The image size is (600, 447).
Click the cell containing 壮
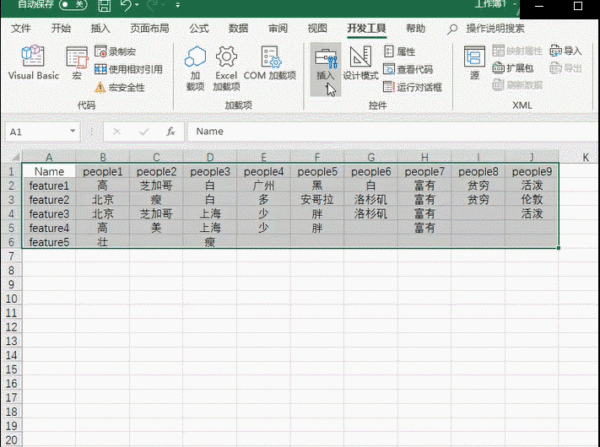103,242
